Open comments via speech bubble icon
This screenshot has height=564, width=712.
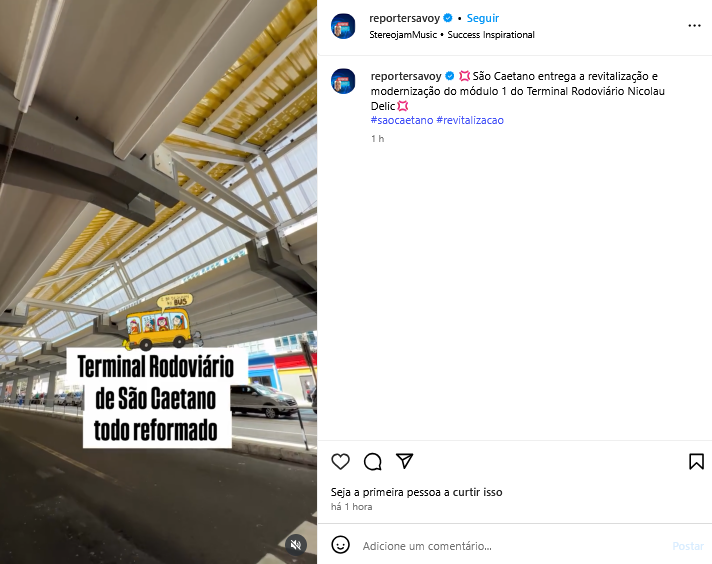372,461
